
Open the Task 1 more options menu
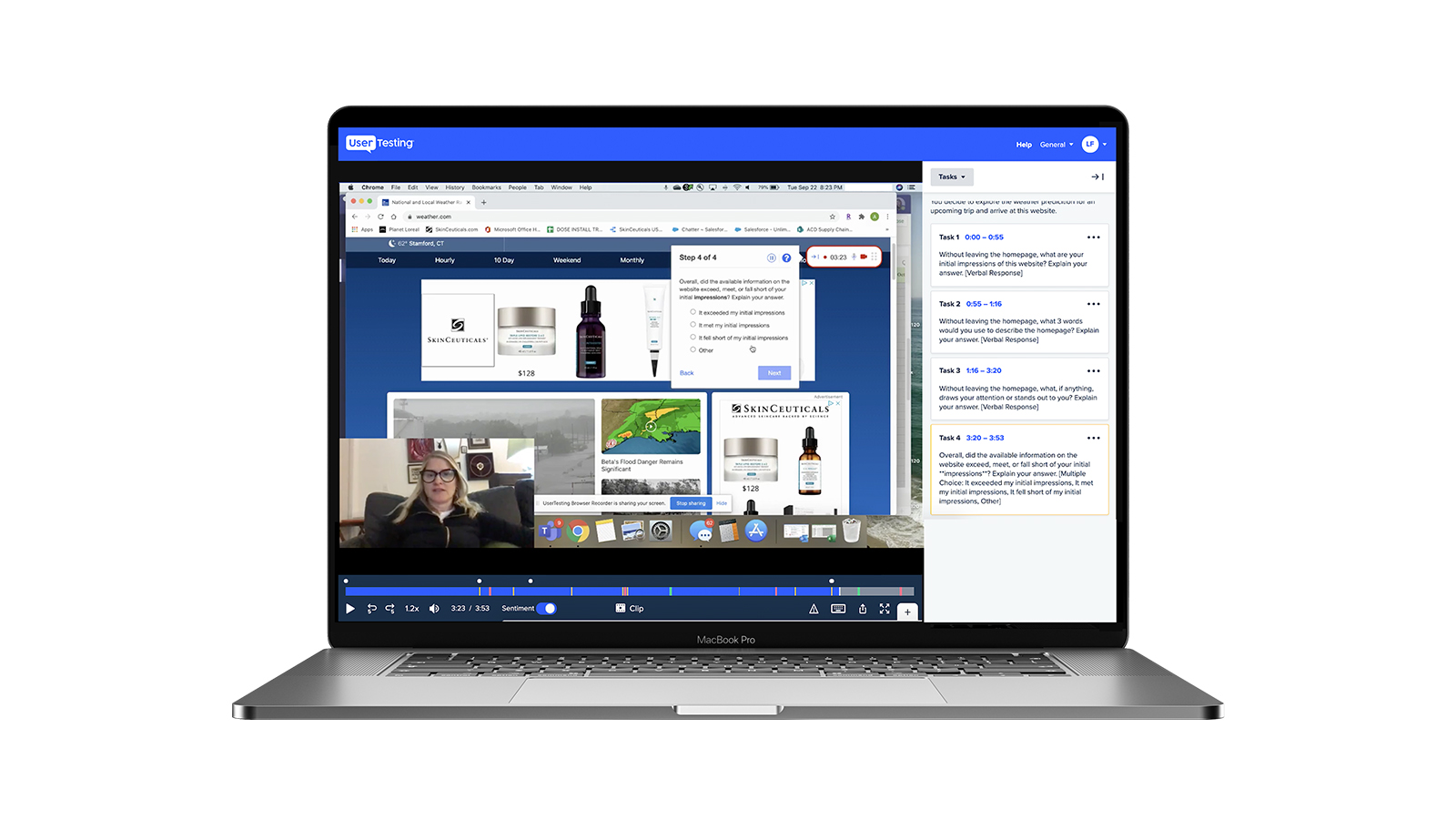pyautogui.click(x=1094, y=237)
